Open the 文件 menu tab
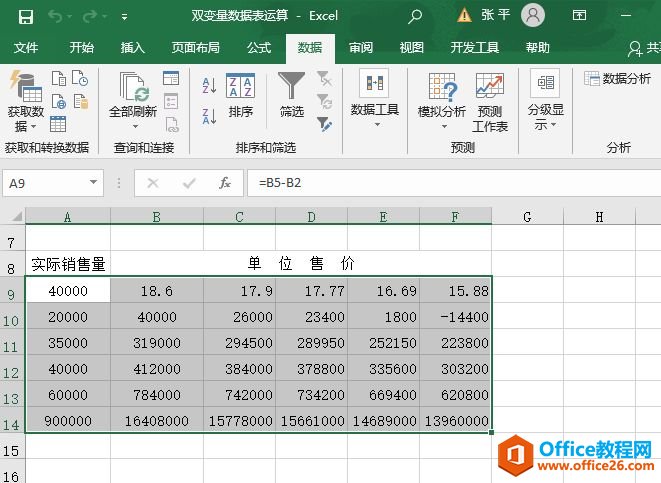This screenshot has width=661, height=483. point(26,48)
